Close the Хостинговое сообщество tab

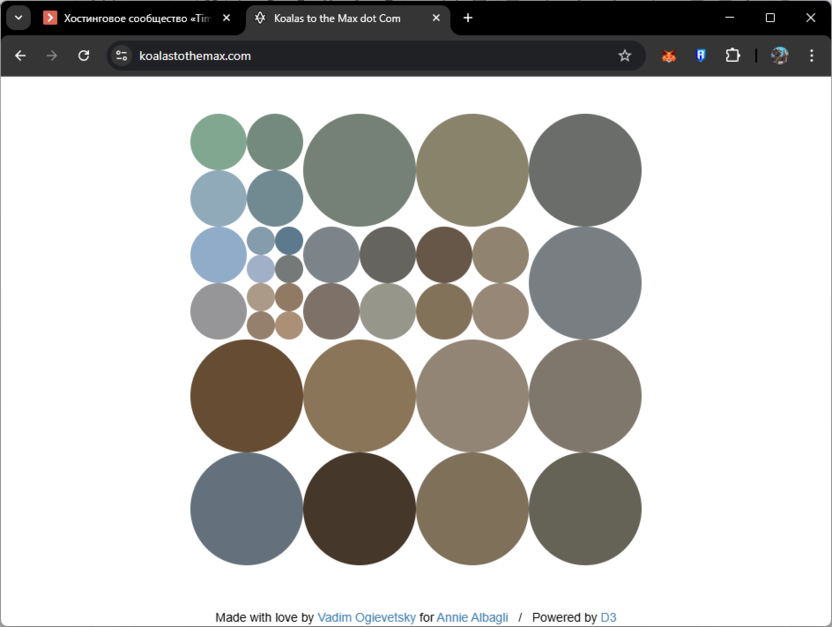point(227,18)
